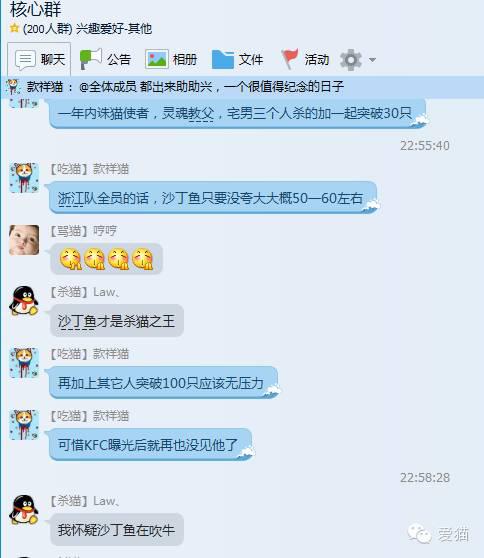Screen dimensions: 484x558
Task: Click the cat avatar beside 浙江队全员的话 message
Action: point(24,178)
